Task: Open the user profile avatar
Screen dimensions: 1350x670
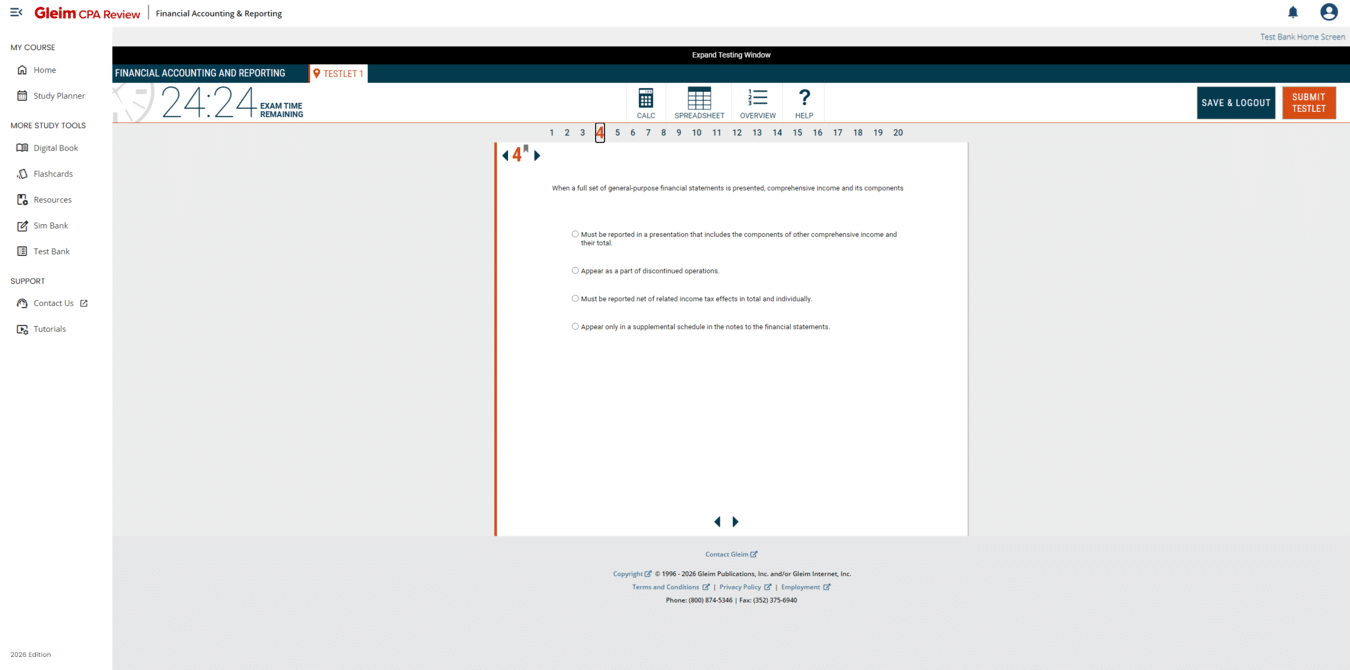Action: pos(1328,12)
